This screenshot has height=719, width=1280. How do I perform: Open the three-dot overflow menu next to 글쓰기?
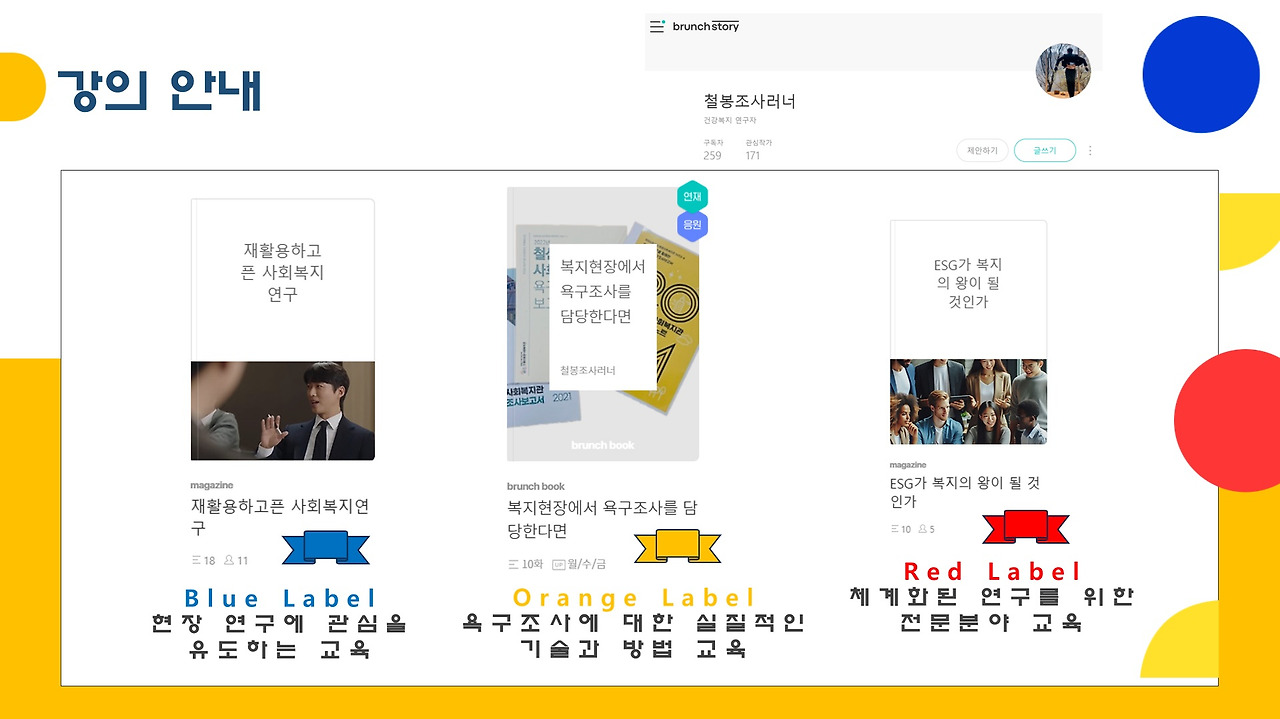[x=1089, y=150]
